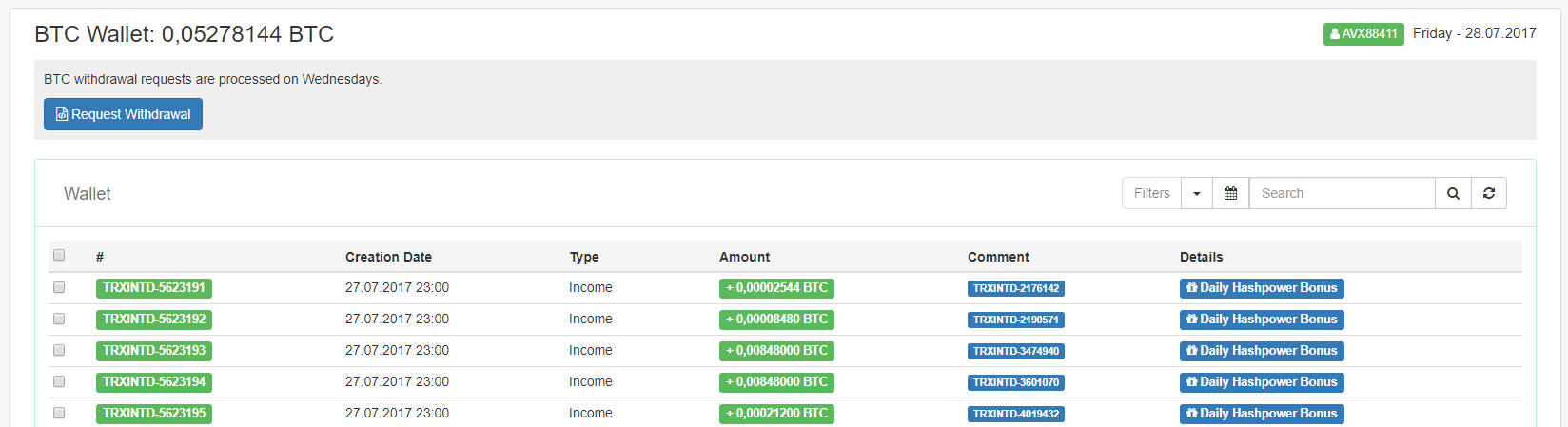Open the Filters button menu
This screenshot has height=427, width=1568.
[x=1151, y=193]
